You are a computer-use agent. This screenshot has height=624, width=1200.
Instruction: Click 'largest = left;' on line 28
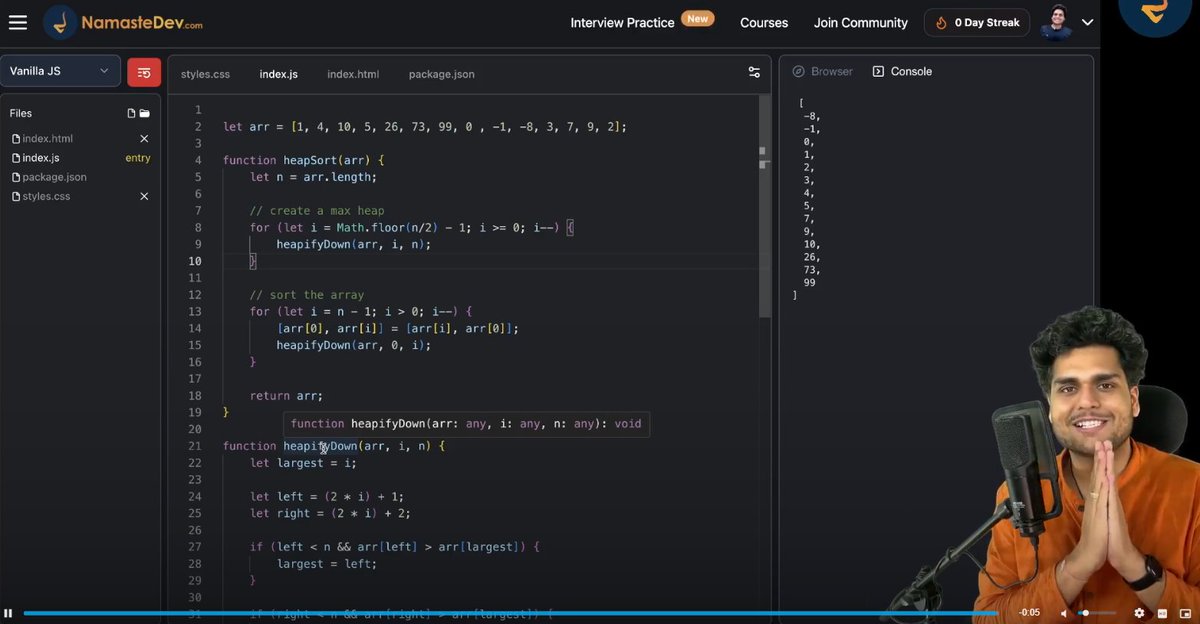(x=327, y=564)
